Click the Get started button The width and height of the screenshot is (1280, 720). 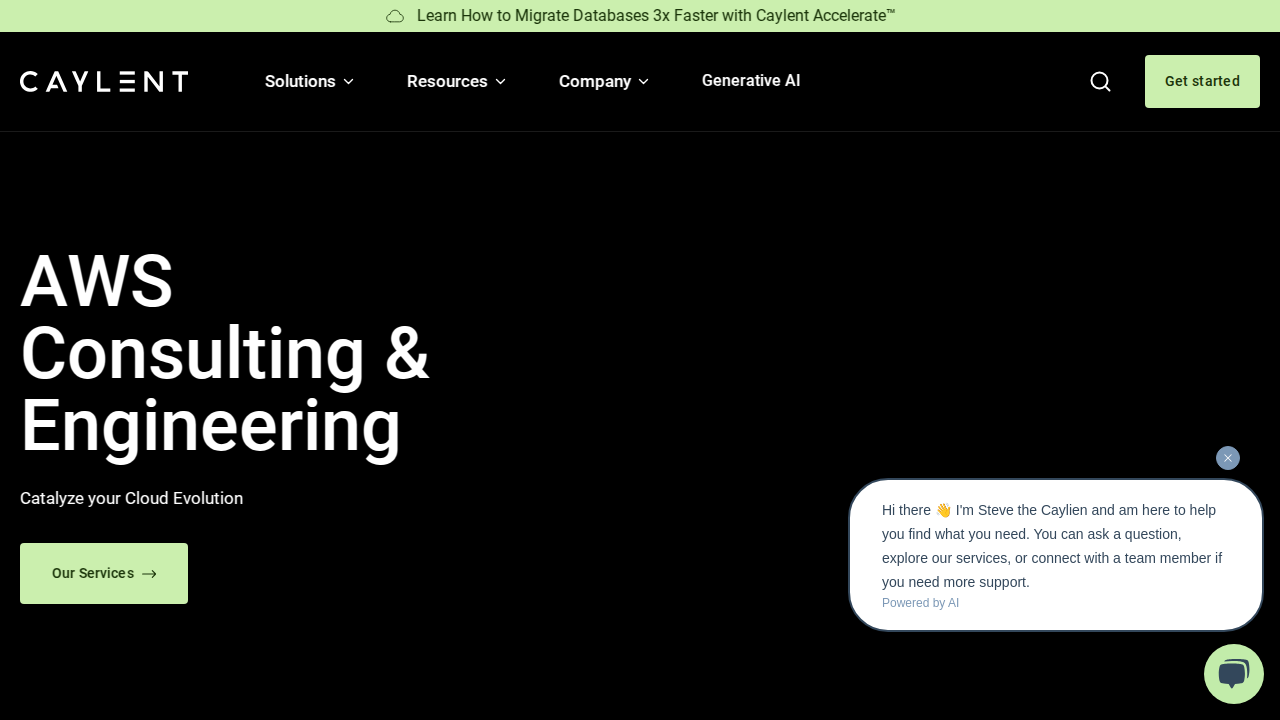pyautogui.click(x=1202, y=81)
